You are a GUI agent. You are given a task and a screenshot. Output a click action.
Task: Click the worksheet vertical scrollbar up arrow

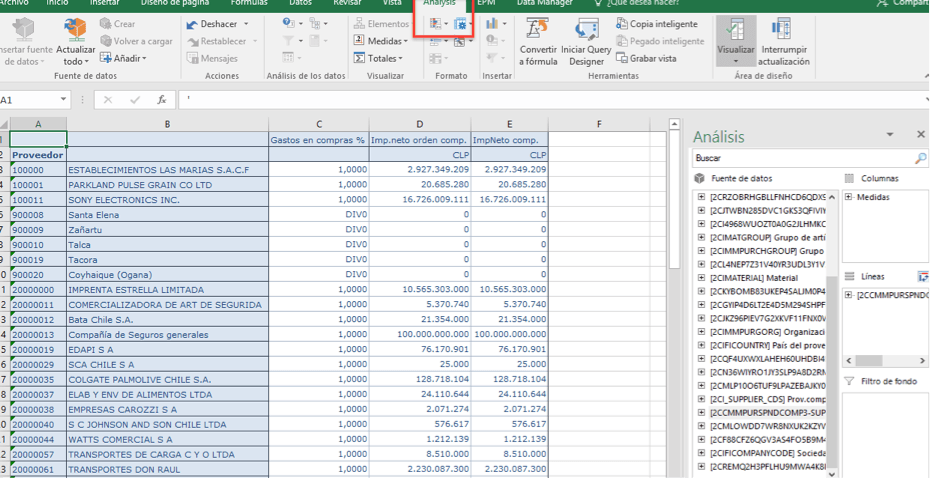674,124
